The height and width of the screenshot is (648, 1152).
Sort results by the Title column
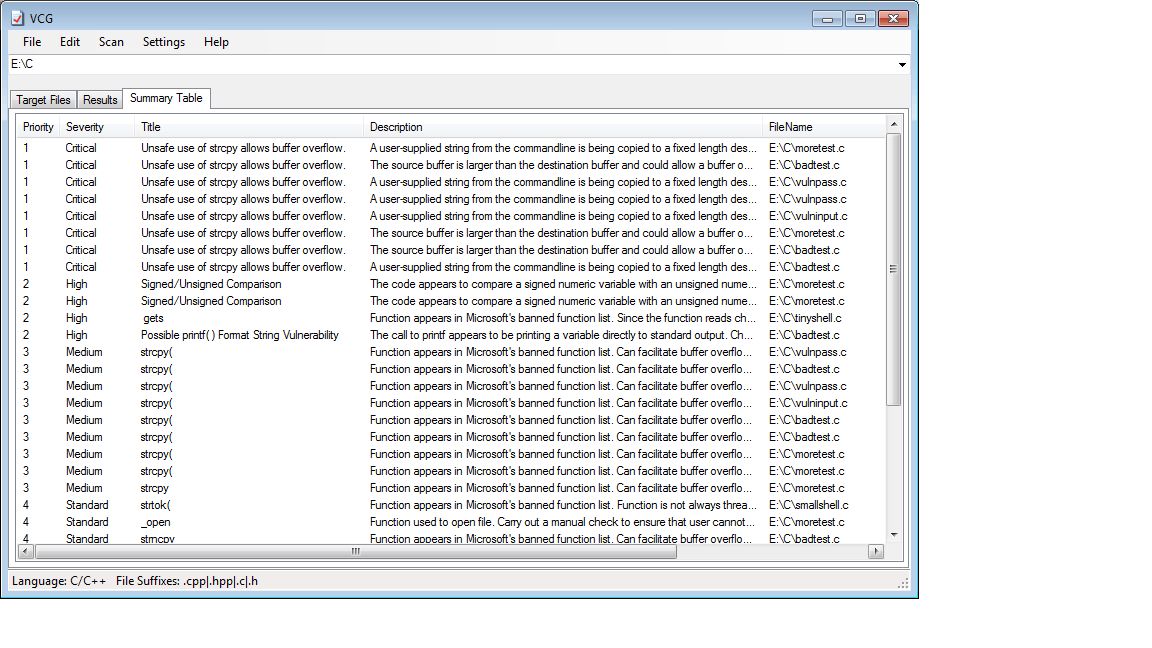(x=152, y=127)
